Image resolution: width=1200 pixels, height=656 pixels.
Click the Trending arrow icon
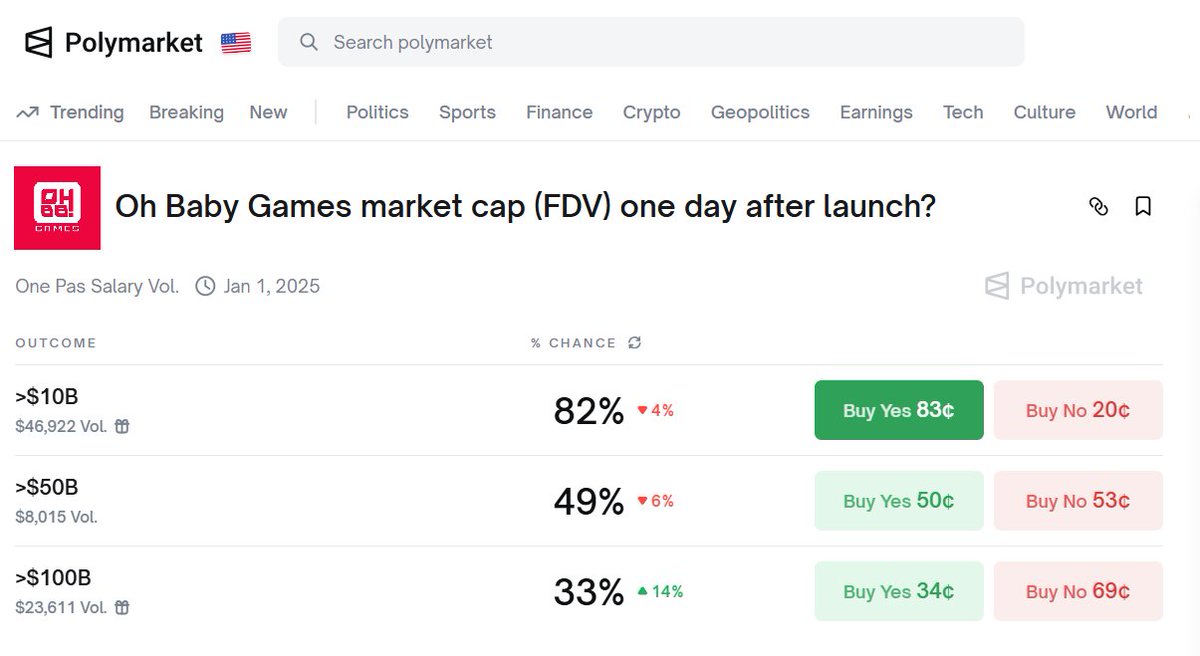[x=27, y=112]
